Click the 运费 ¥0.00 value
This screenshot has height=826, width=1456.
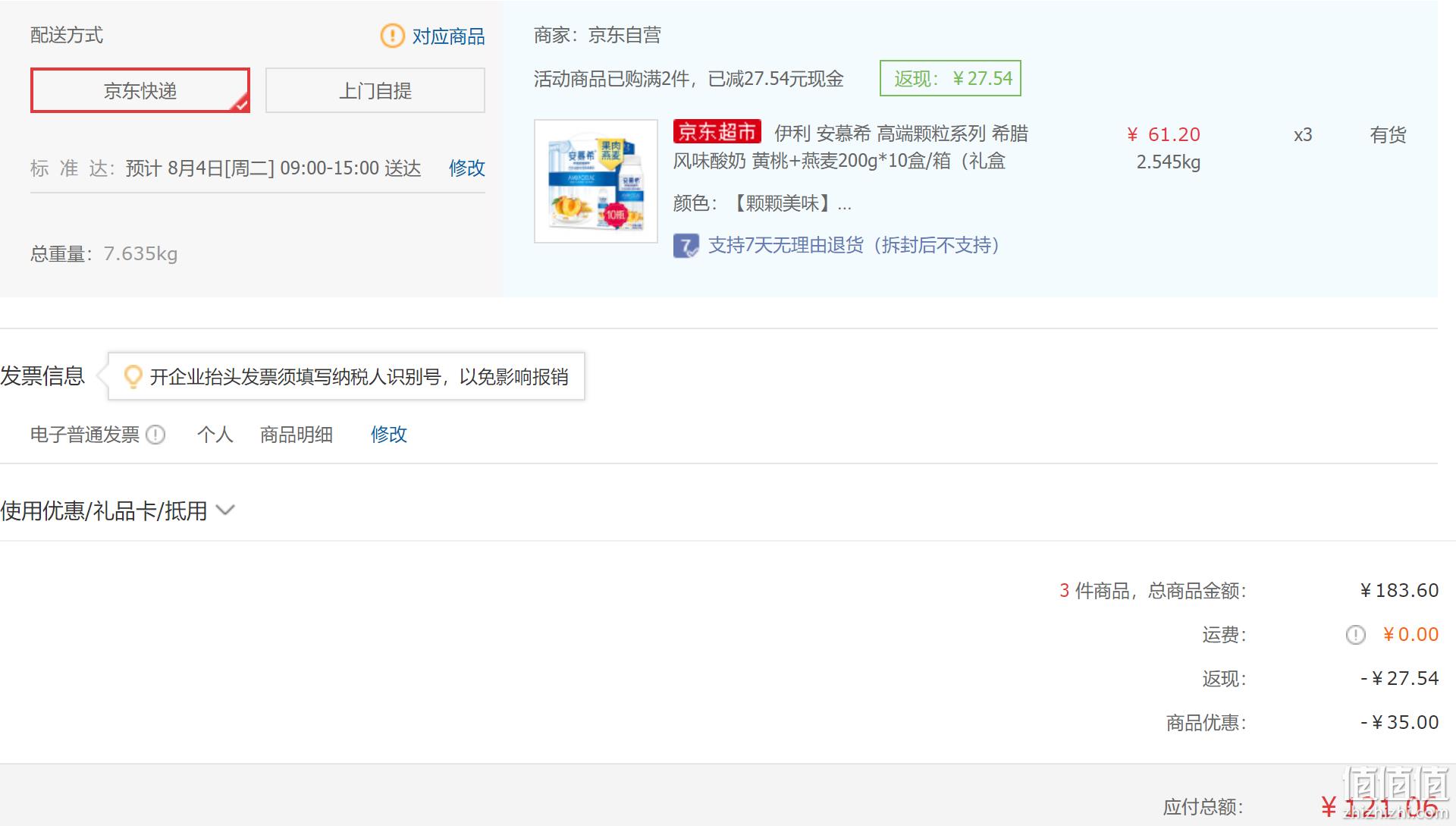coord(1410,634)
